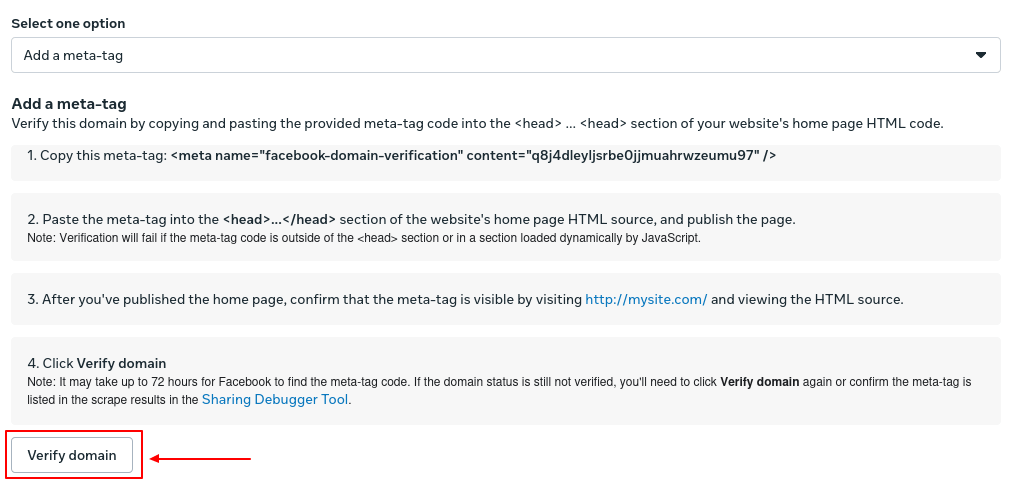The height and width of the screenshot is (491, 1015).
Task: Open the http://mysite.com/ link
Action: click(646, 300)
